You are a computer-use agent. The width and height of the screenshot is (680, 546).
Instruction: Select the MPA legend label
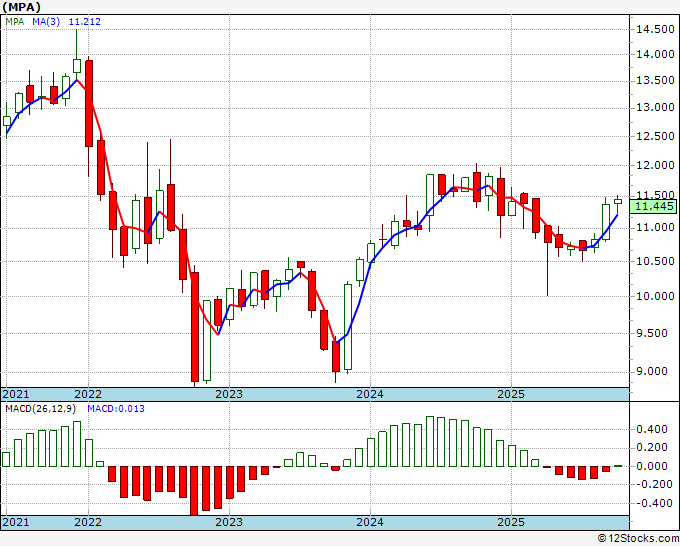[15, 21]
